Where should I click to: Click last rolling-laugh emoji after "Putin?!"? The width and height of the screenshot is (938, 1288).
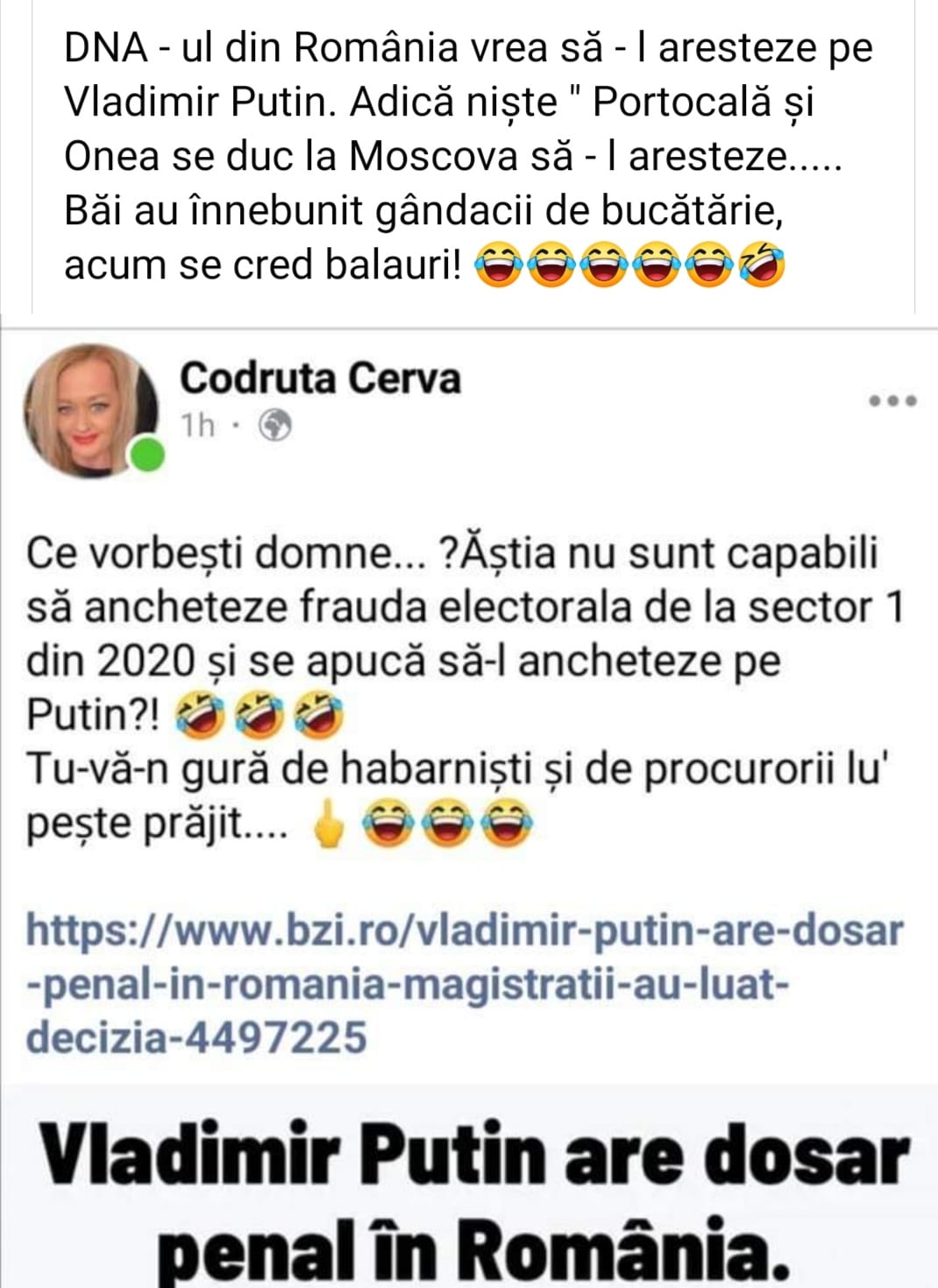(x=320, y=714)
